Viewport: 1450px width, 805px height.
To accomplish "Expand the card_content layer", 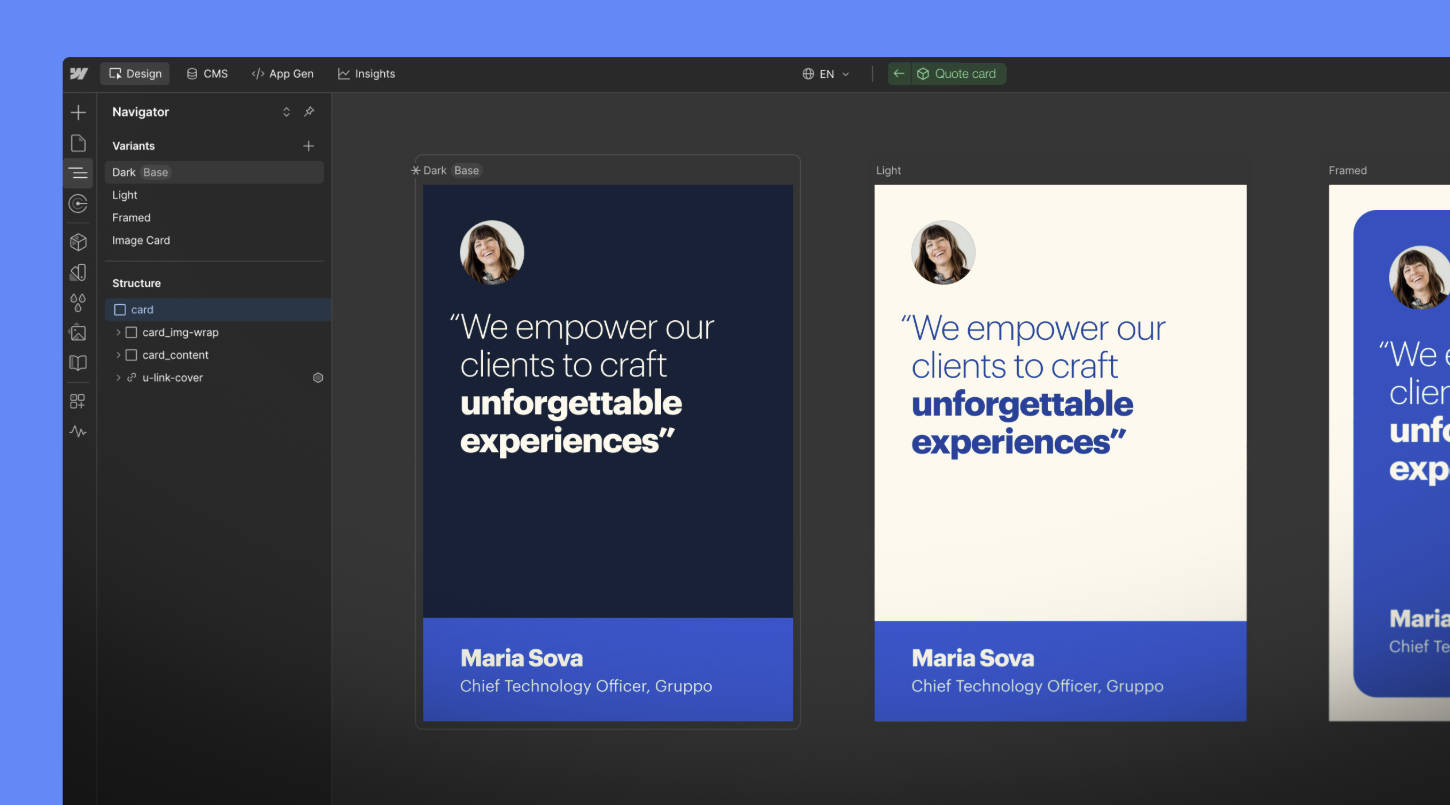I will pyautogui.click(x=118, y=354).
